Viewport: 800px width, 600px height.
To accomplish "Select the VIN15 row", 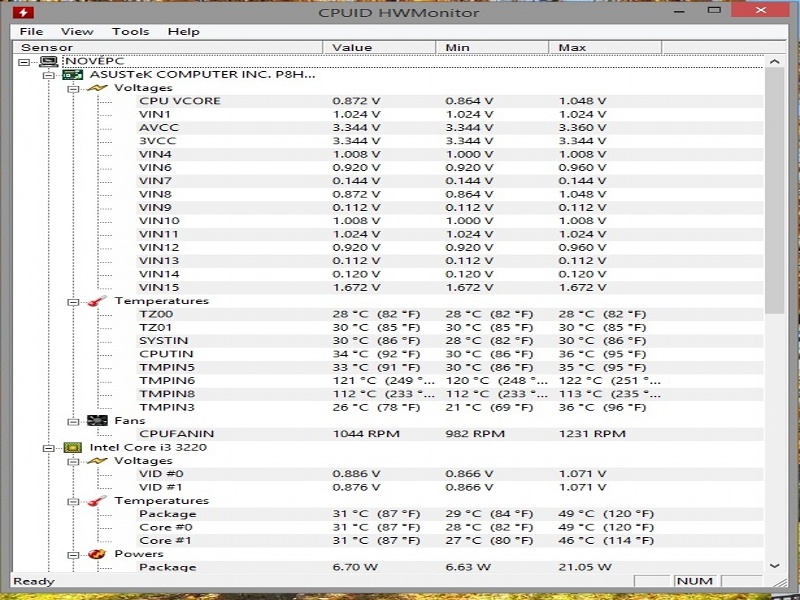I will coord(450,287).
